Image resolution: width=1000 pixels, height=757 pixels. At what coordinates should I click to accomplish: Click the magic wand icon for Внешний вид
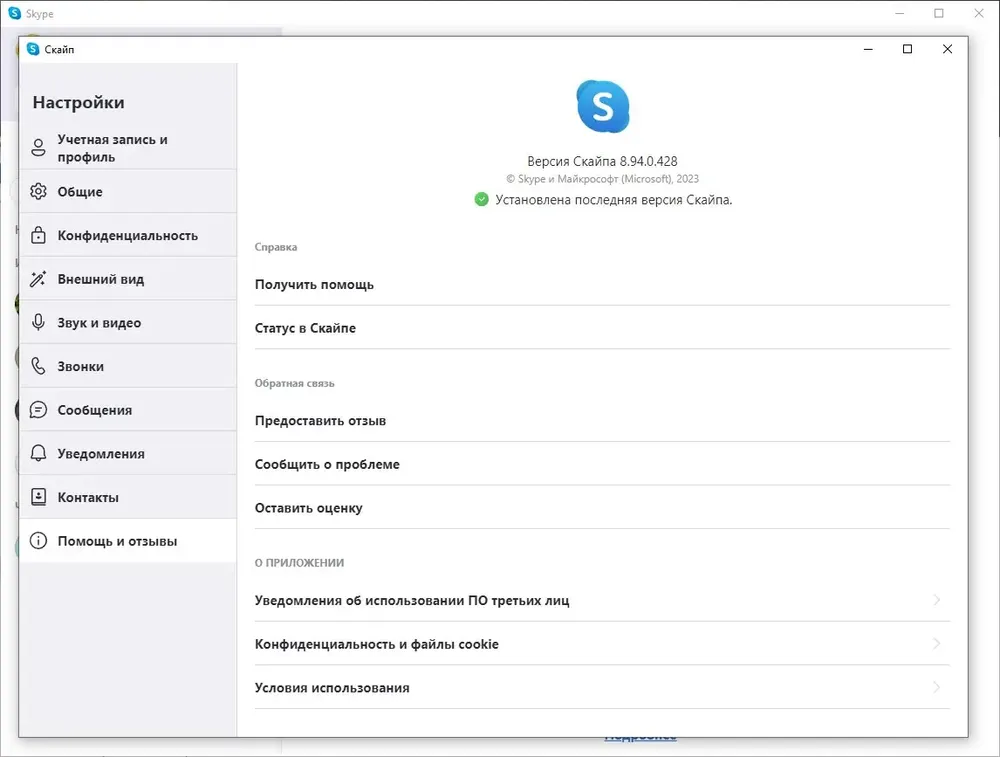tap(38, 279)
